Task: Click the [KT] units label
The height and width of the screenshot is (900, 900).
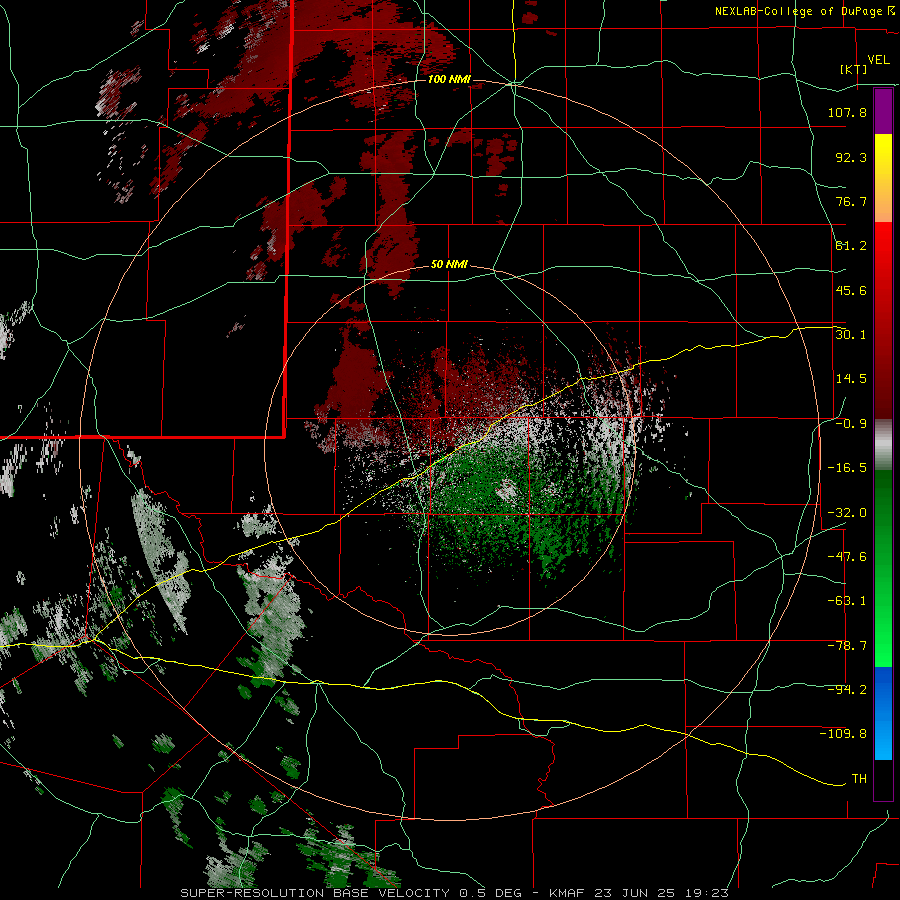Action: pos(854,69)
